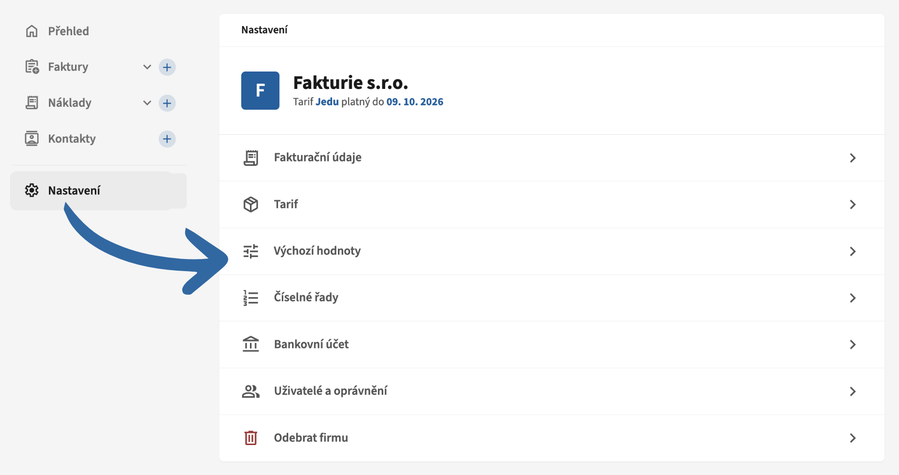Expand the Náklady submenu chevron
This screenshot has height=475, width=899.
[x=147, y=103]
